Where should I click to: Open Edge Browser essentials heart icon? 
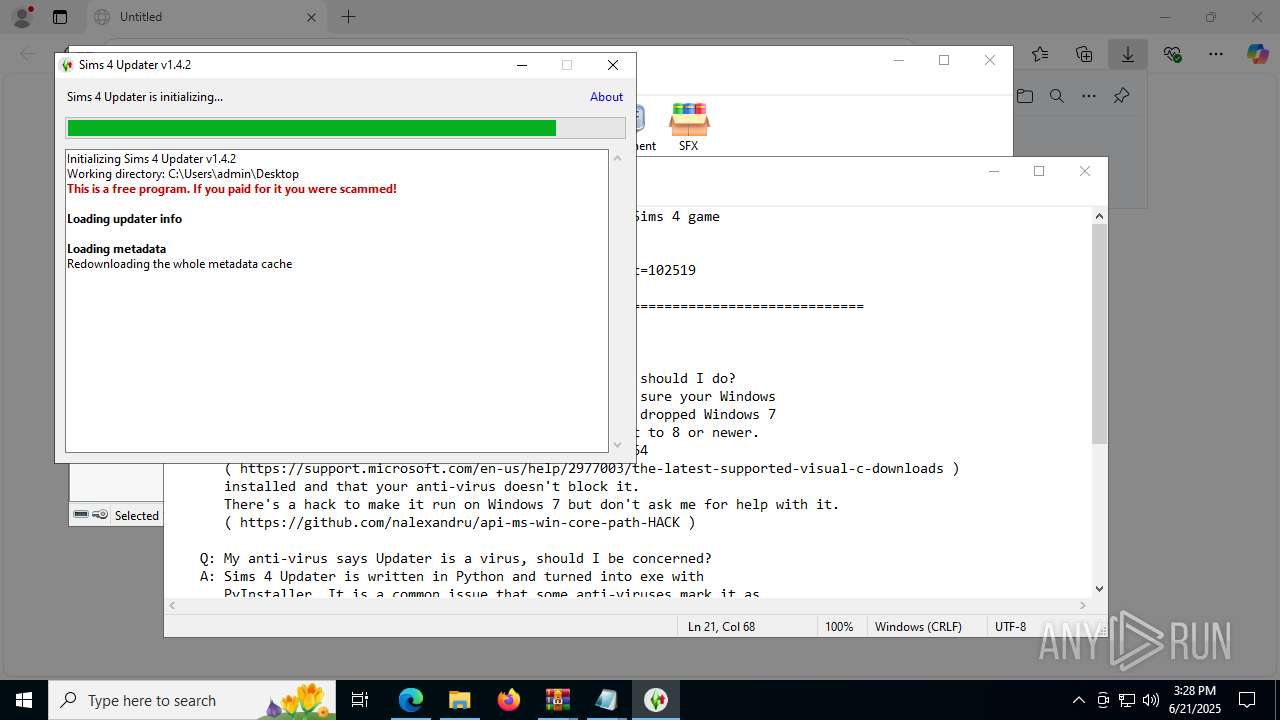pos(1172,54)
